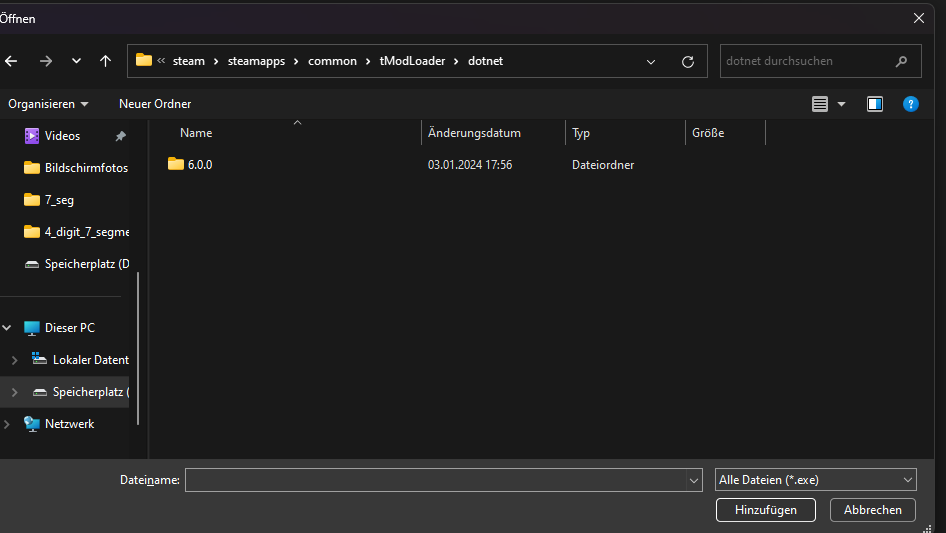946x533 pixels.
Task: Go up one folder level
Action: [x=106, y=61]
